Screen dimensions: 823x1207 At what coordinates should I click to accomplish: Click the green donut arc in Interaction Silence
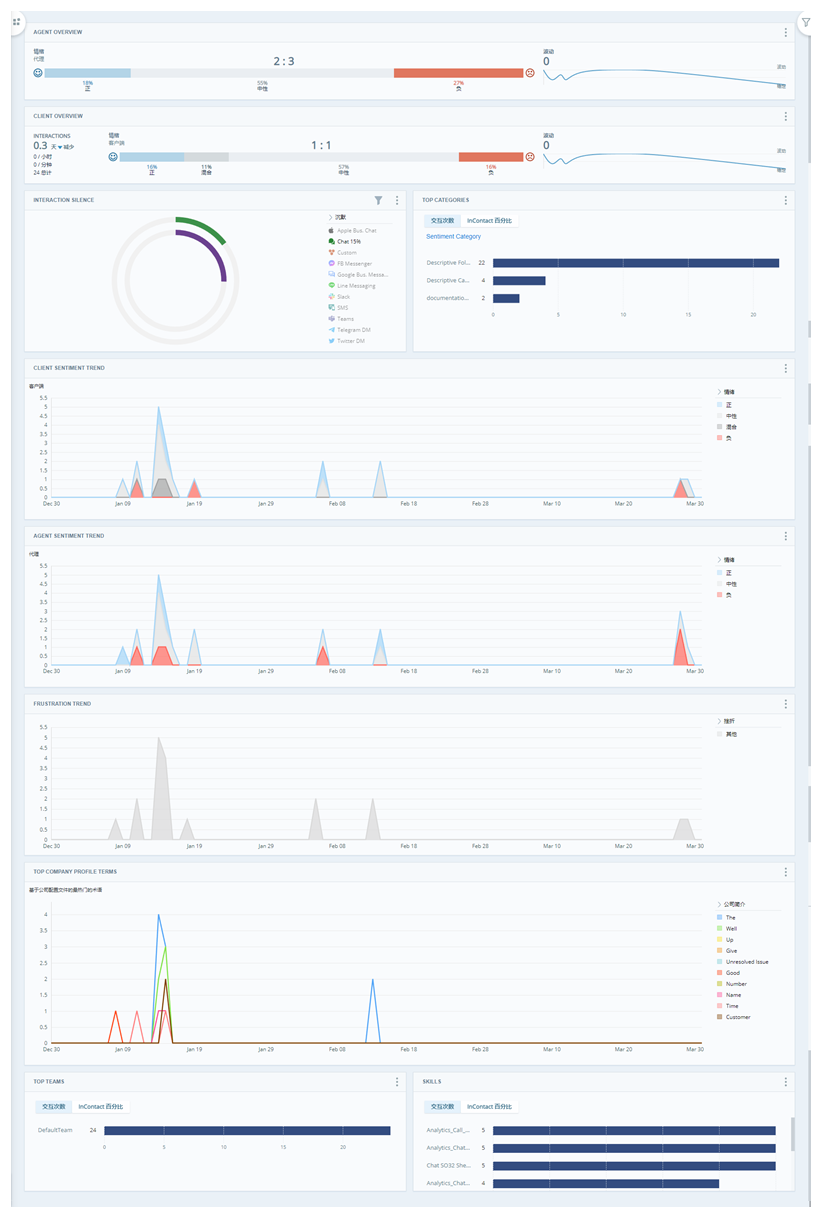tap(205, 225)
